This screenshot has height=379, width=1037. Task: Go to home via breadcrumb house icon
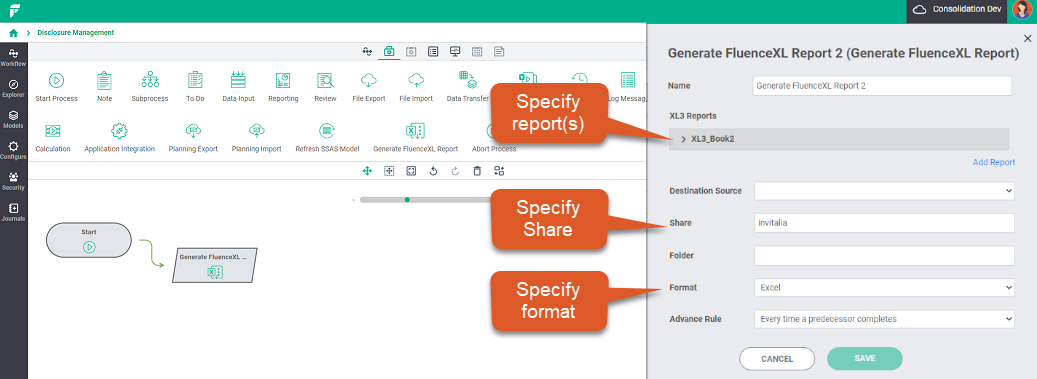tap(13, 32)
